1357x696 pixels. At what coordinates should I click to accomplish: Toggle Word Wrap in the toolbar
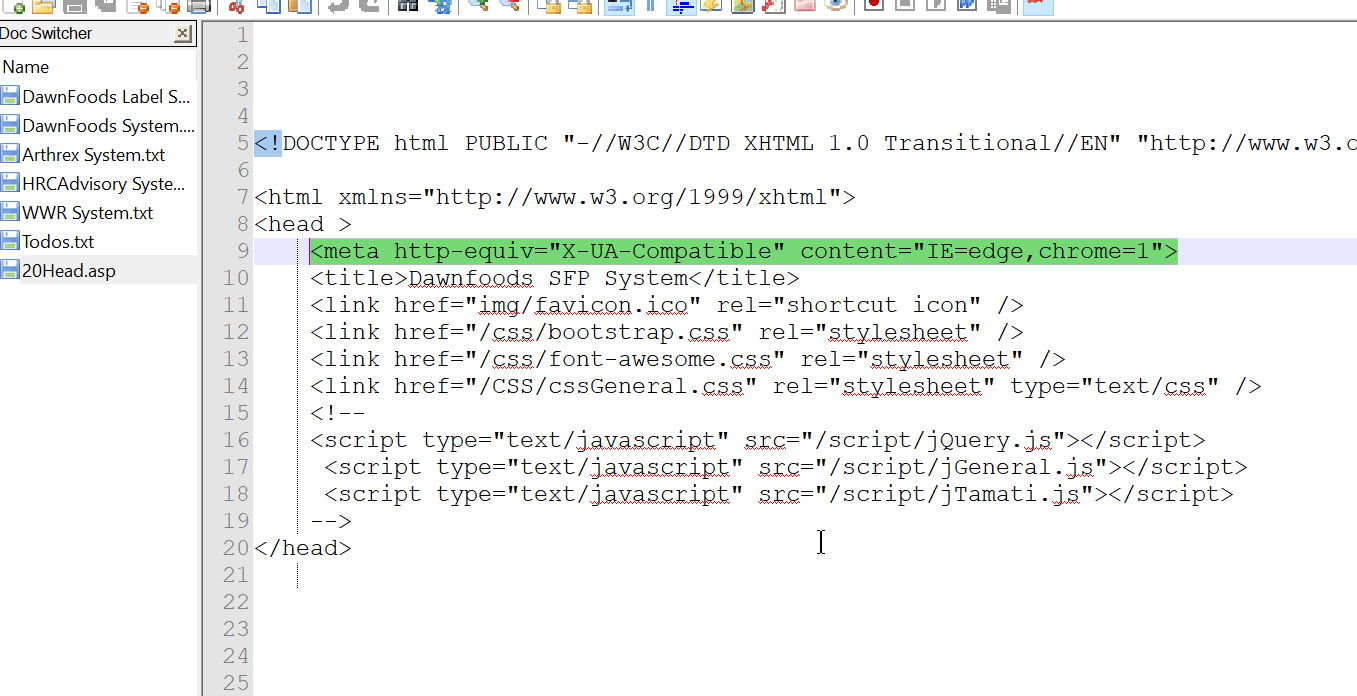click(619, 5)
